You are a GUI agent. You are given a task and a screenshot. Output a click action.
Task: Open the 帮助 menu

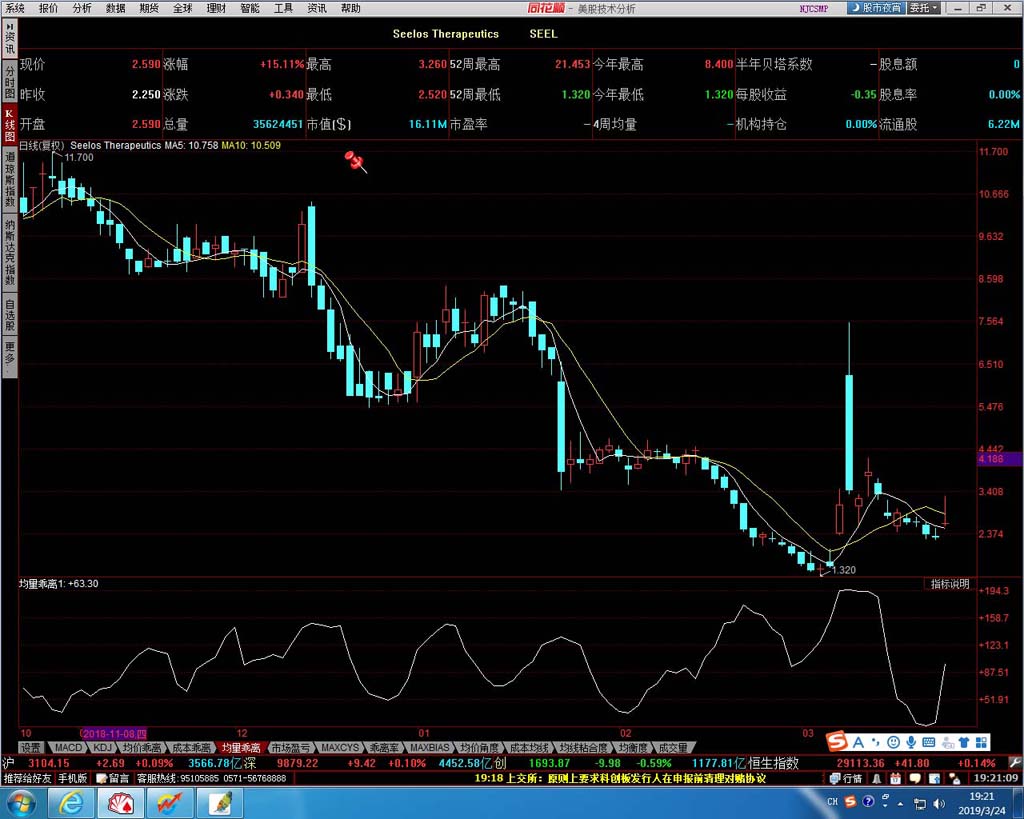click(351, 8)
